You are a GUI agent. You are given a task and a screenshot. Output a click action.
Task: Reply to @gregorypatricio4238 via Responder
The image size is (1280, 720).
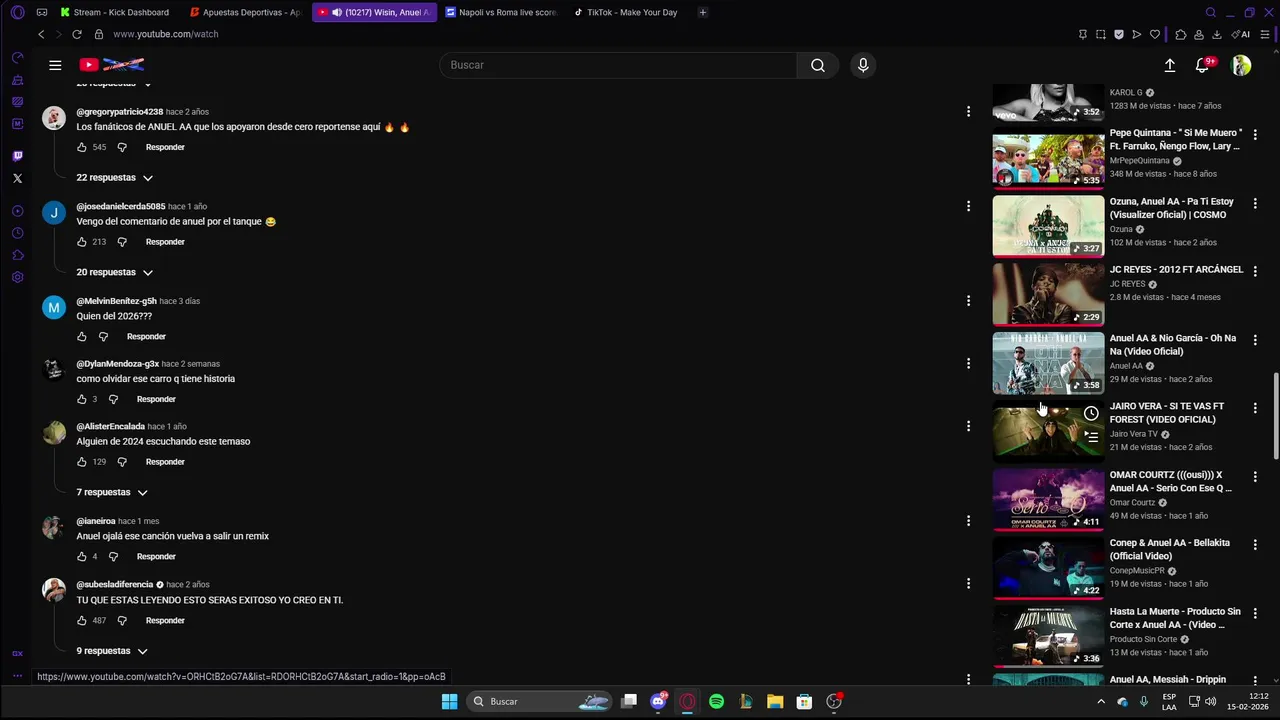[165, 147]
